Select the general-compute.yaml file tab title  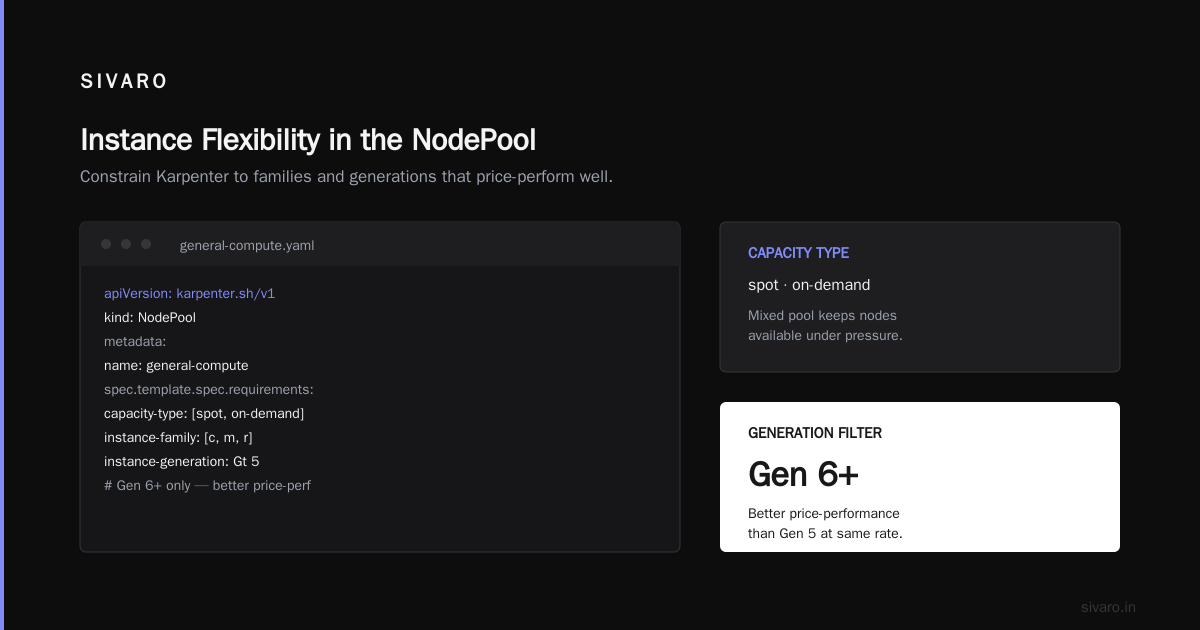pyautogui.click(x=247, y=245)
